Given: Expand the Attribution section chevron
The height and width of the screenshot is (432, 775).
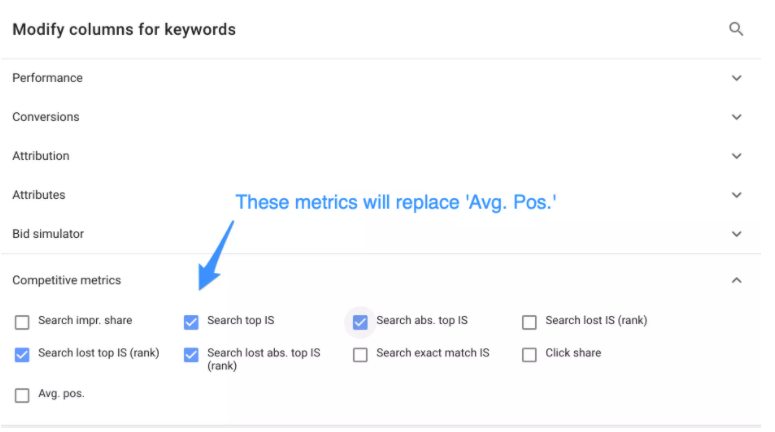Looking at the screenshot, I should pos(737,156).
